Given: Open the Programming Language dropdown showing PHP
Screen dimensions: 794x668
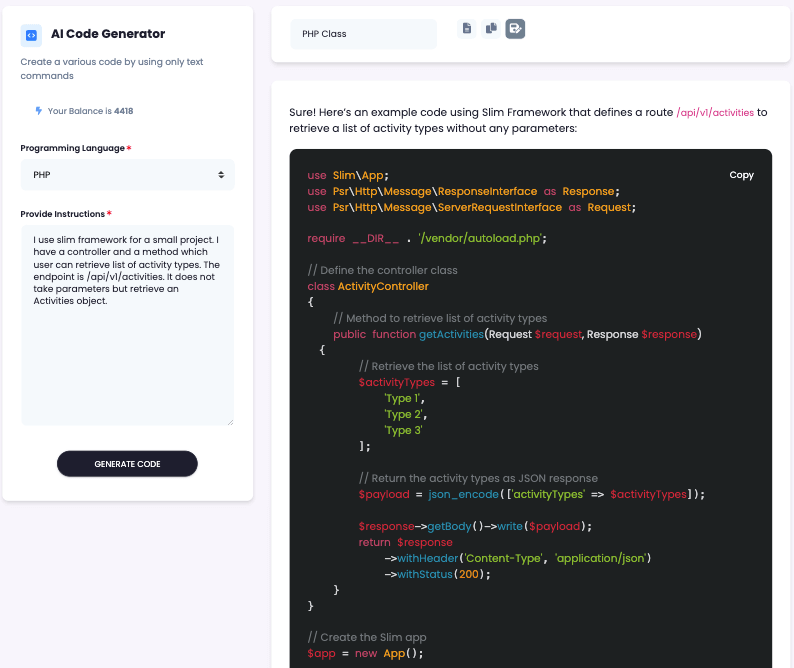Looking at the screenshot, I should coord(128,175).
